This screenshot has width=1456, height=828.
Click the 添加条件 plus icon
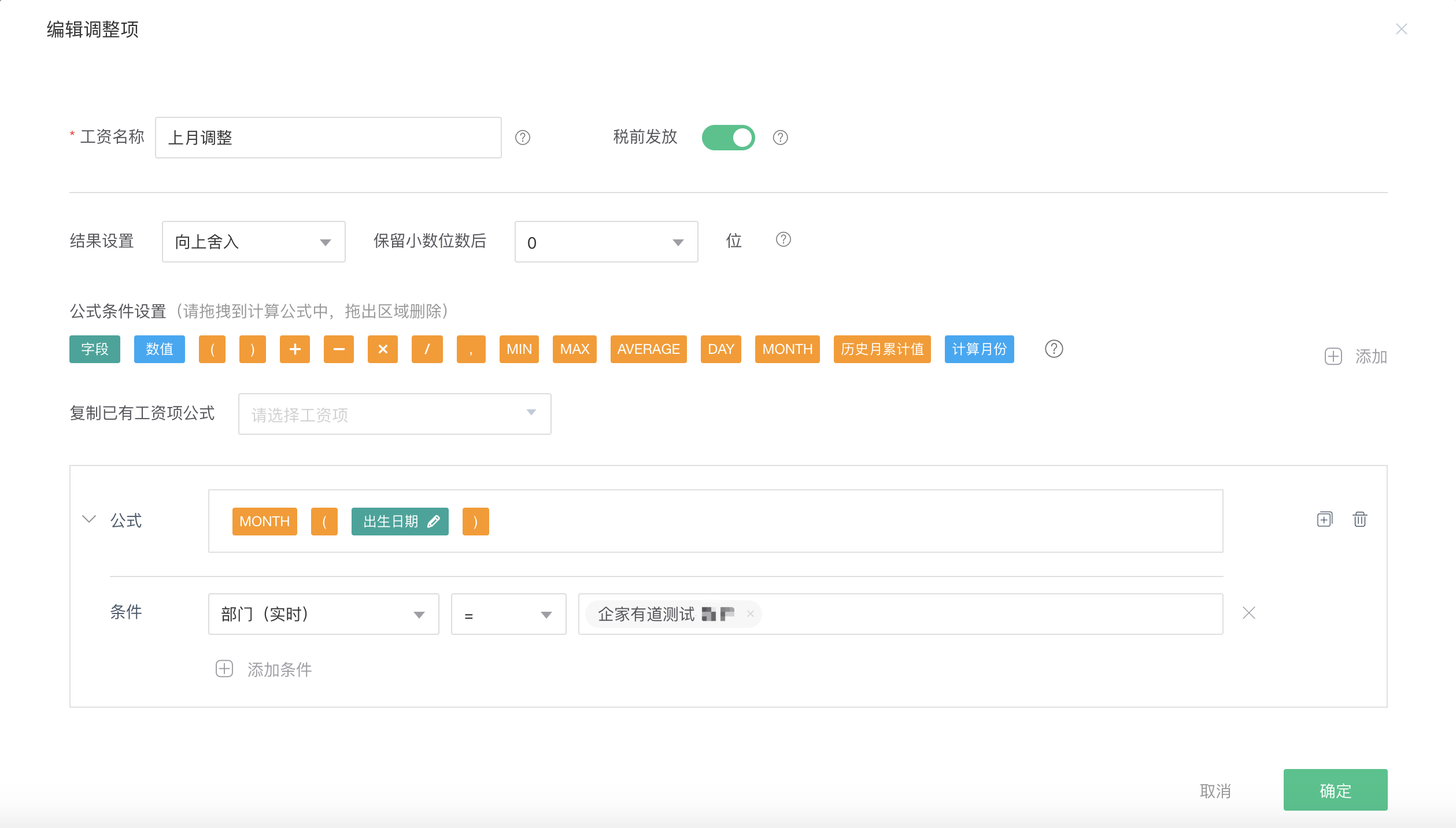[x=224, y=669]
